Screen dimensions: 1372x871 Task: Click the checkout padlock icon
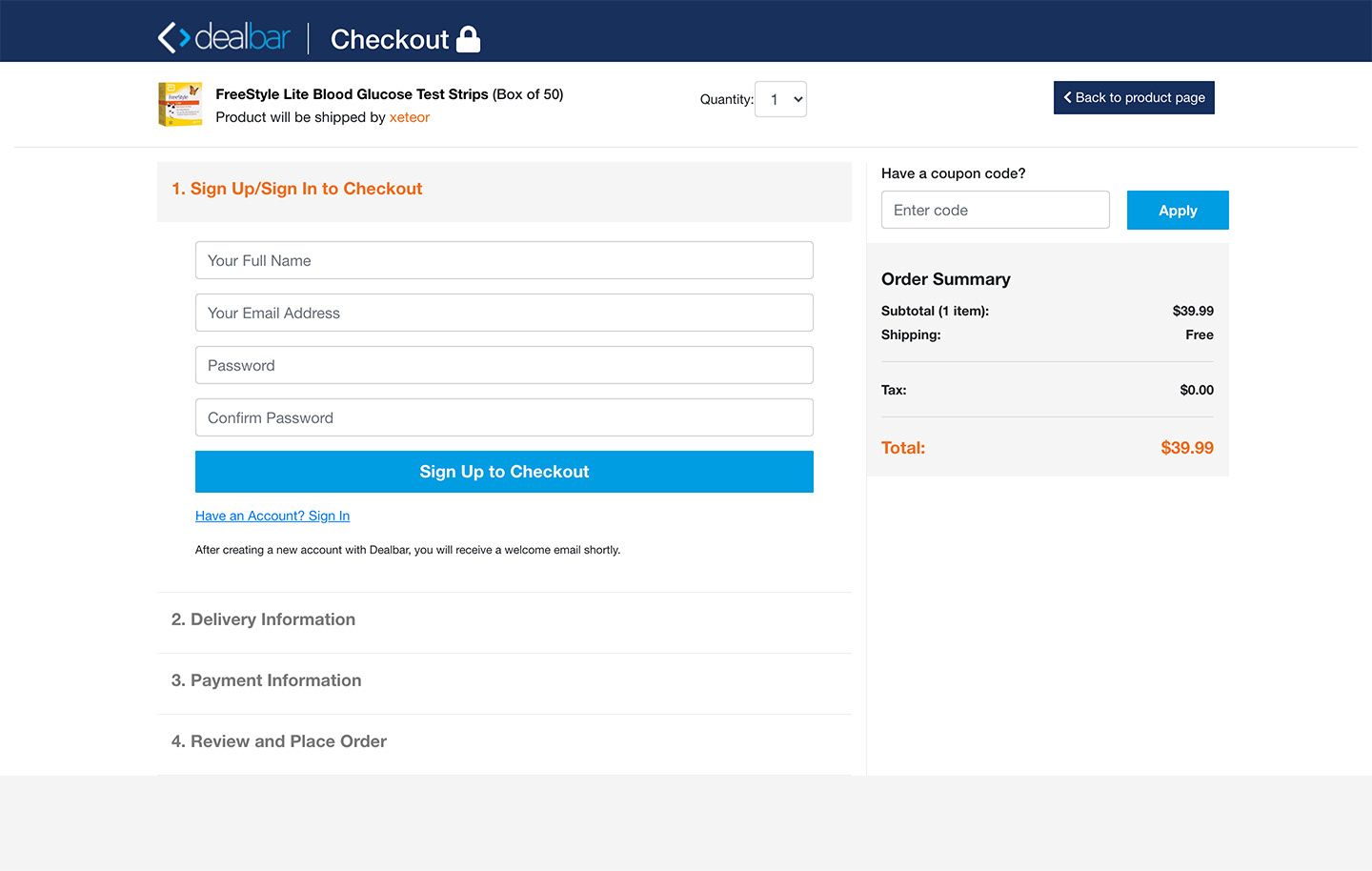point(469,39)
